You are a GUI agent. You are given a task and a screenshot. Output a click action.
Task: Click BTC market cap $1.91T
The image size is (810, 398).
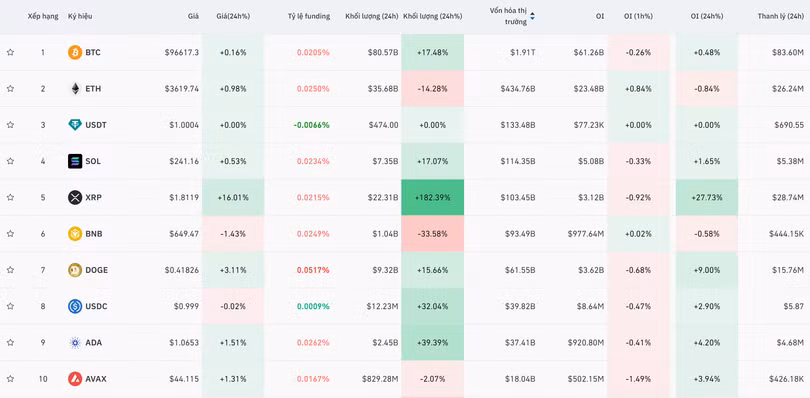(523, 52)
